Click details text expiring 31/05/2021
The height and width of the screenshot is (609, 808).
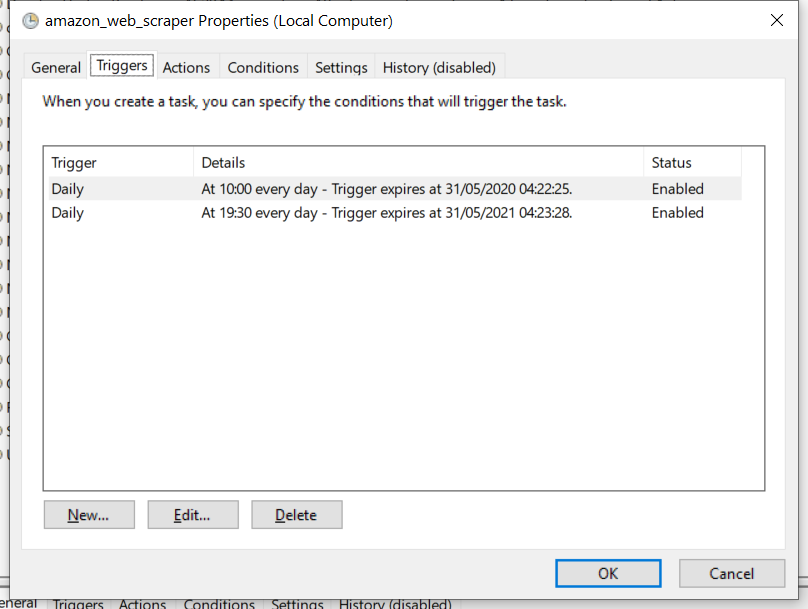pyautogui.click(x=386, y=213)
